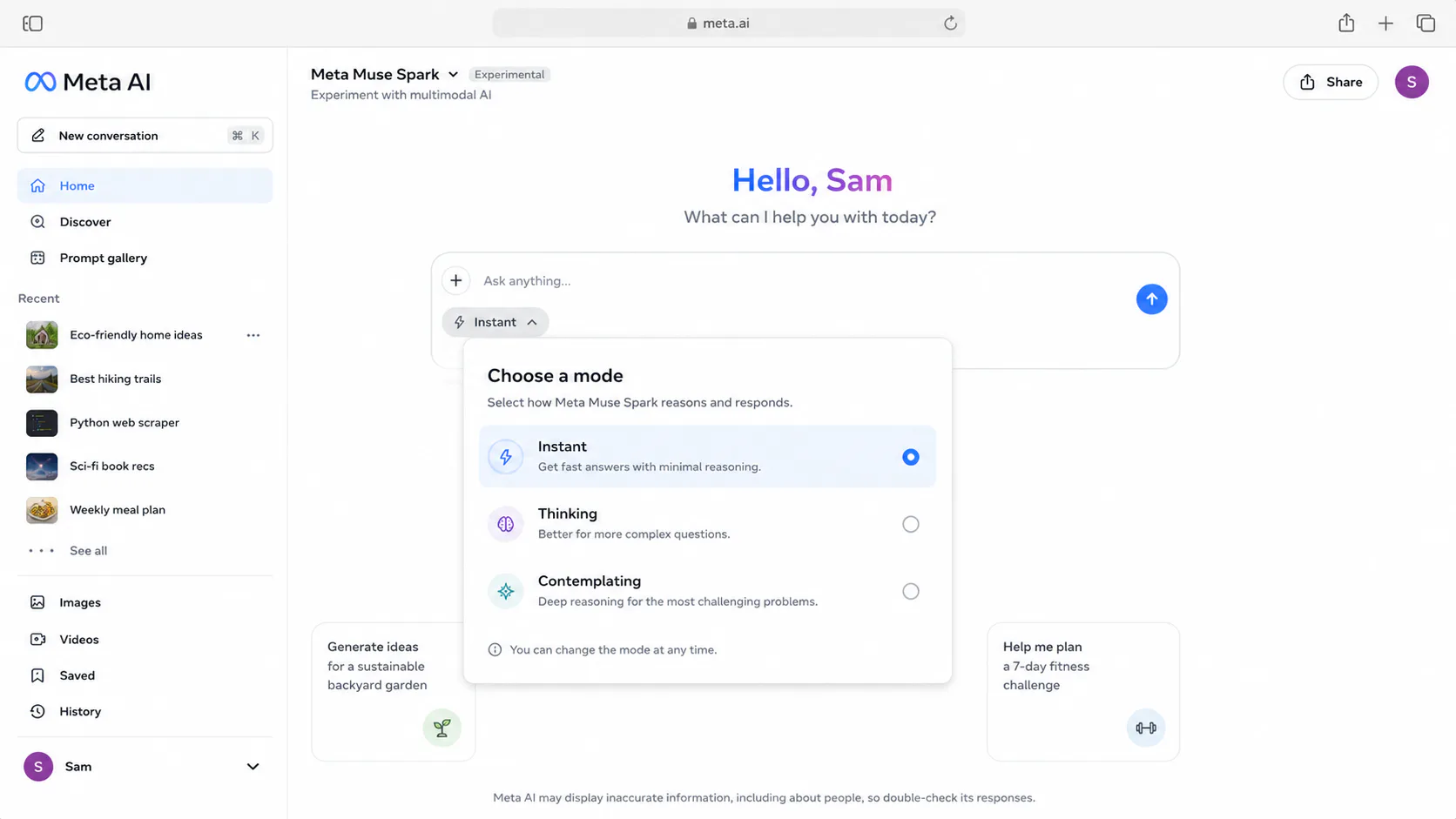
Task: Click the Images sidebar icon
Action: (x=37, y=602)
